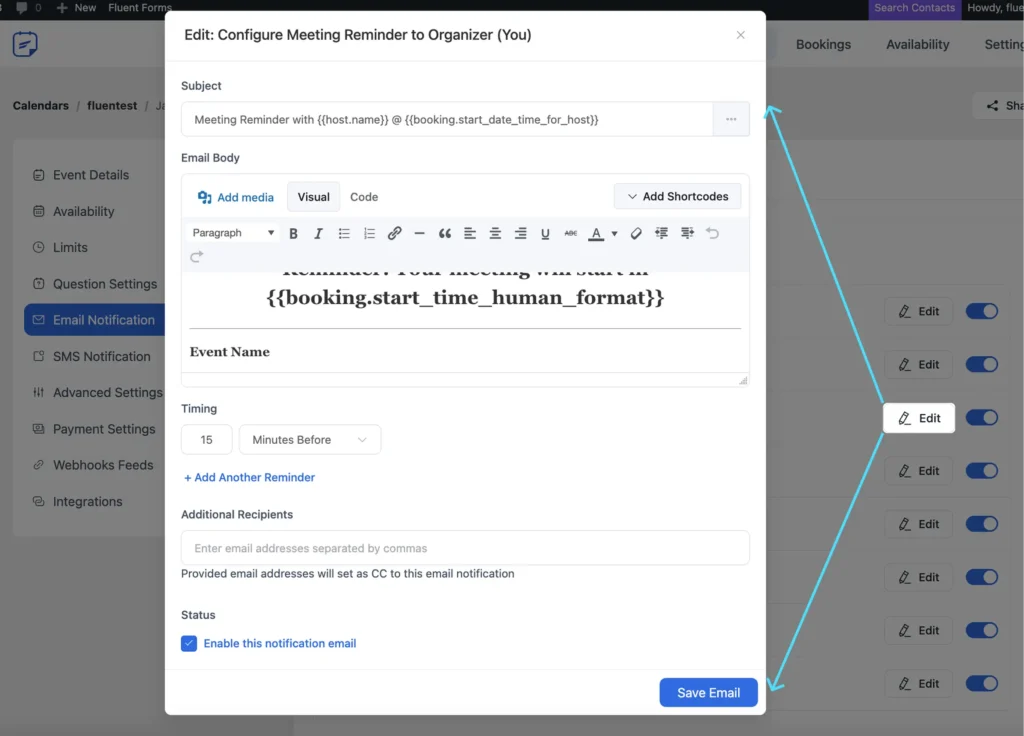Open the Paragraph format dropdown
The width and height of the screenshot is (1024, 736).
[232, 233]
